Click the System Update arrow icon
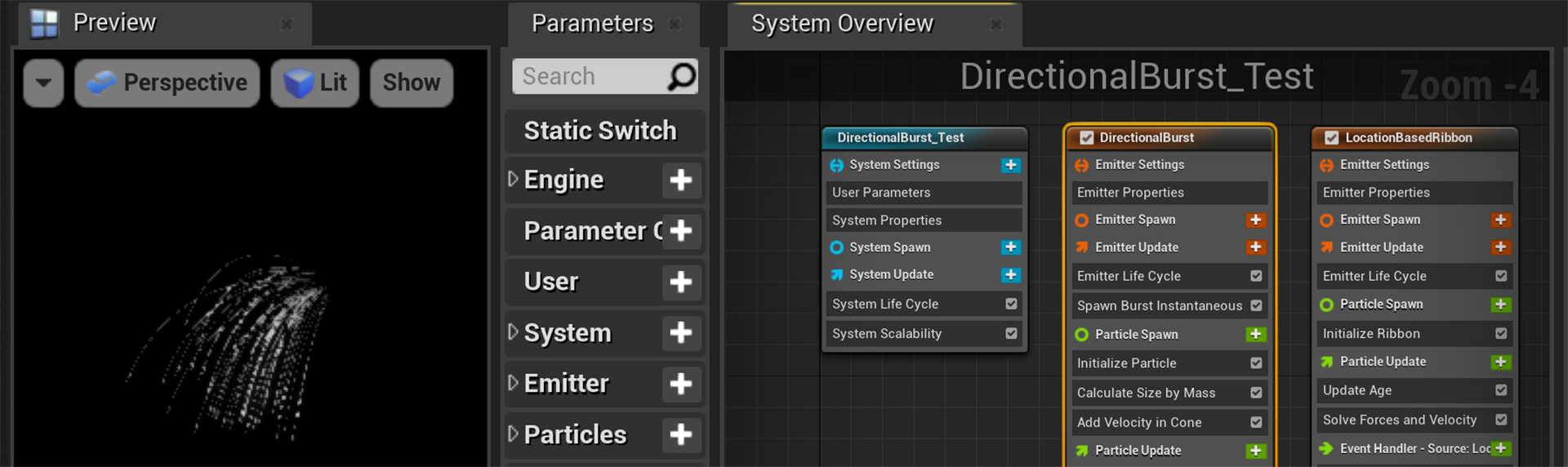 (x=836, y=275)
